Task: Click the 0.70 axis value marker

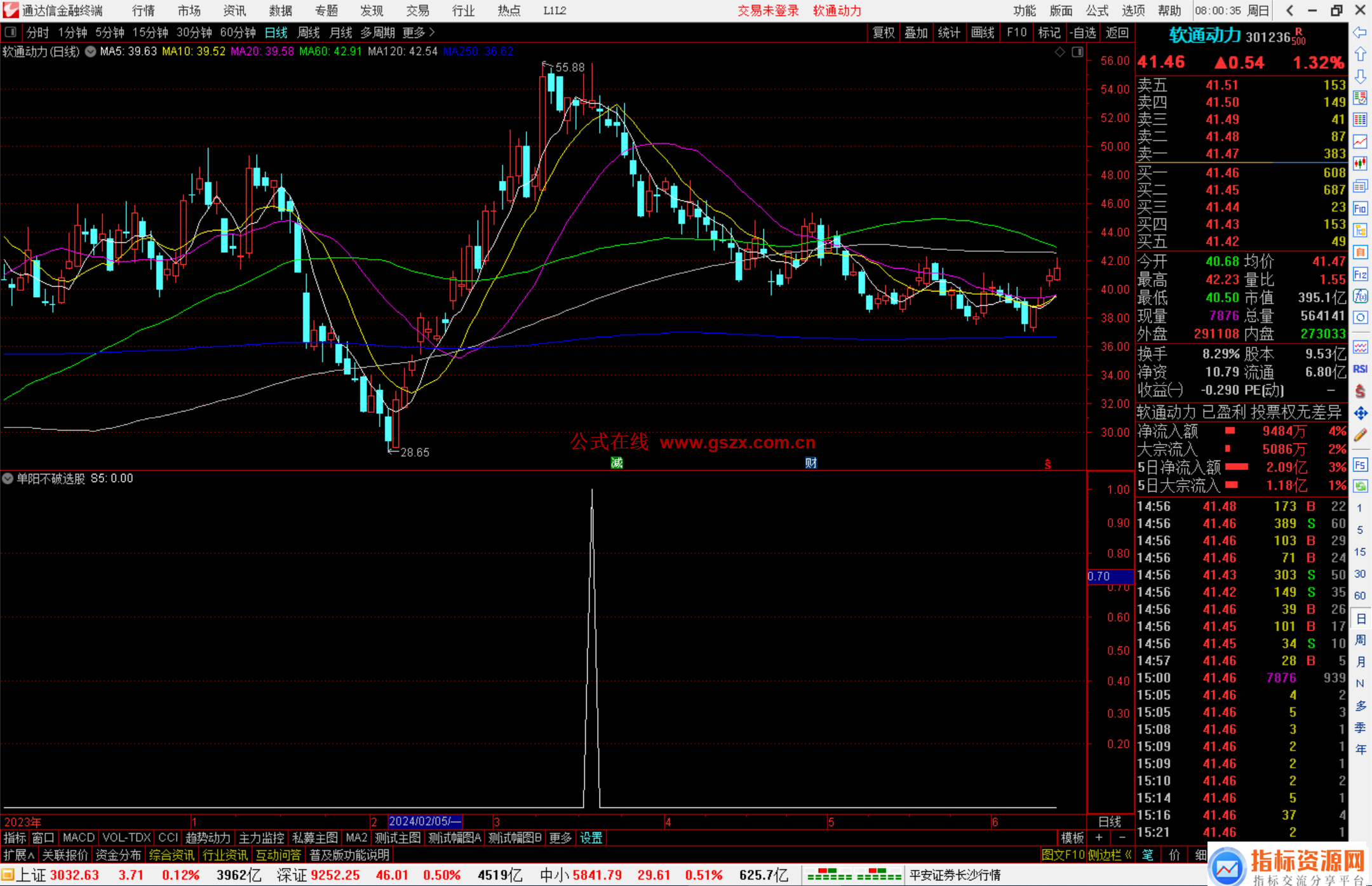Action: tap(1110, 576)
